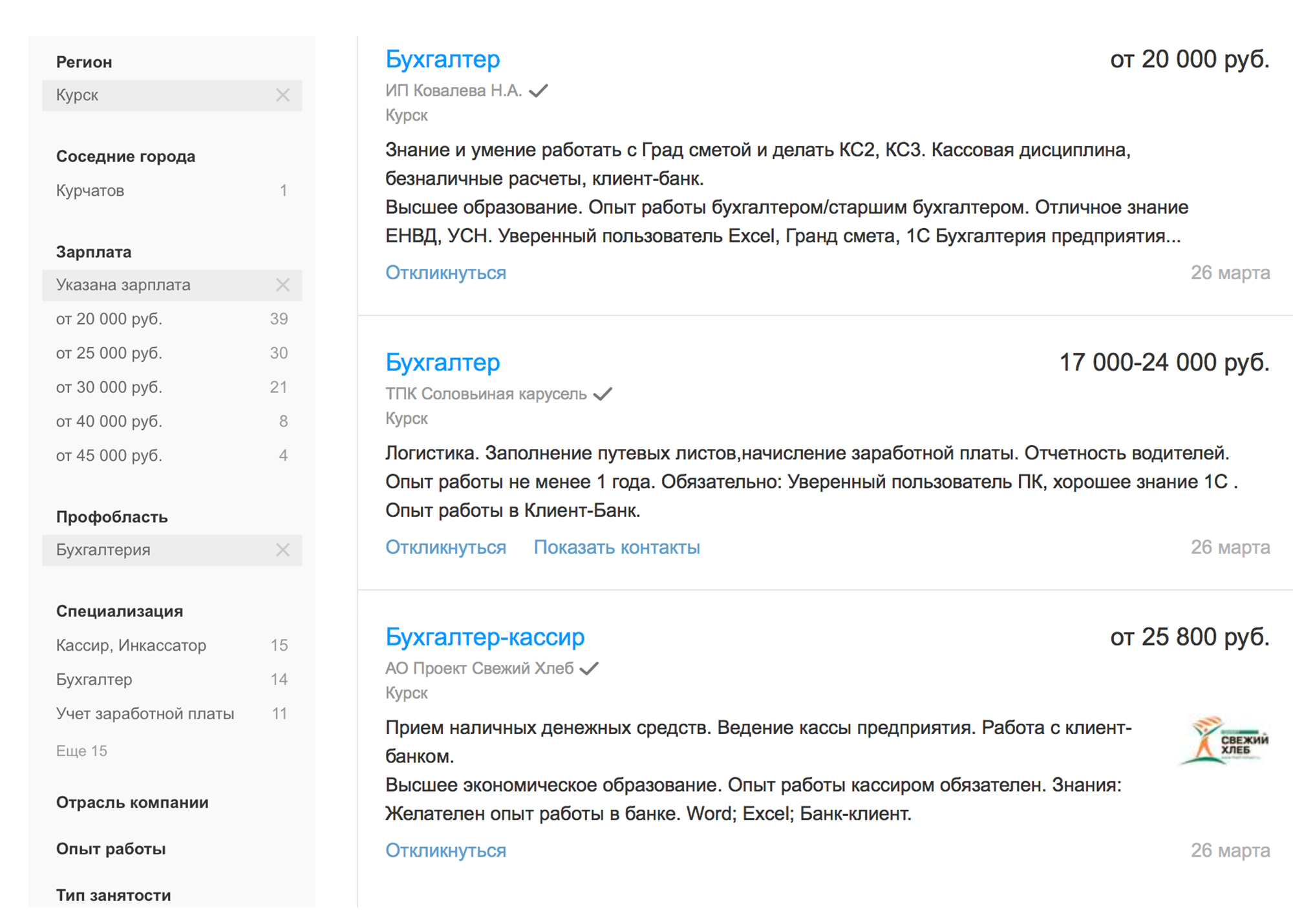Expand the Опыт работы filter section
The width and height of the screenshot is (1293, 924).
111,849
